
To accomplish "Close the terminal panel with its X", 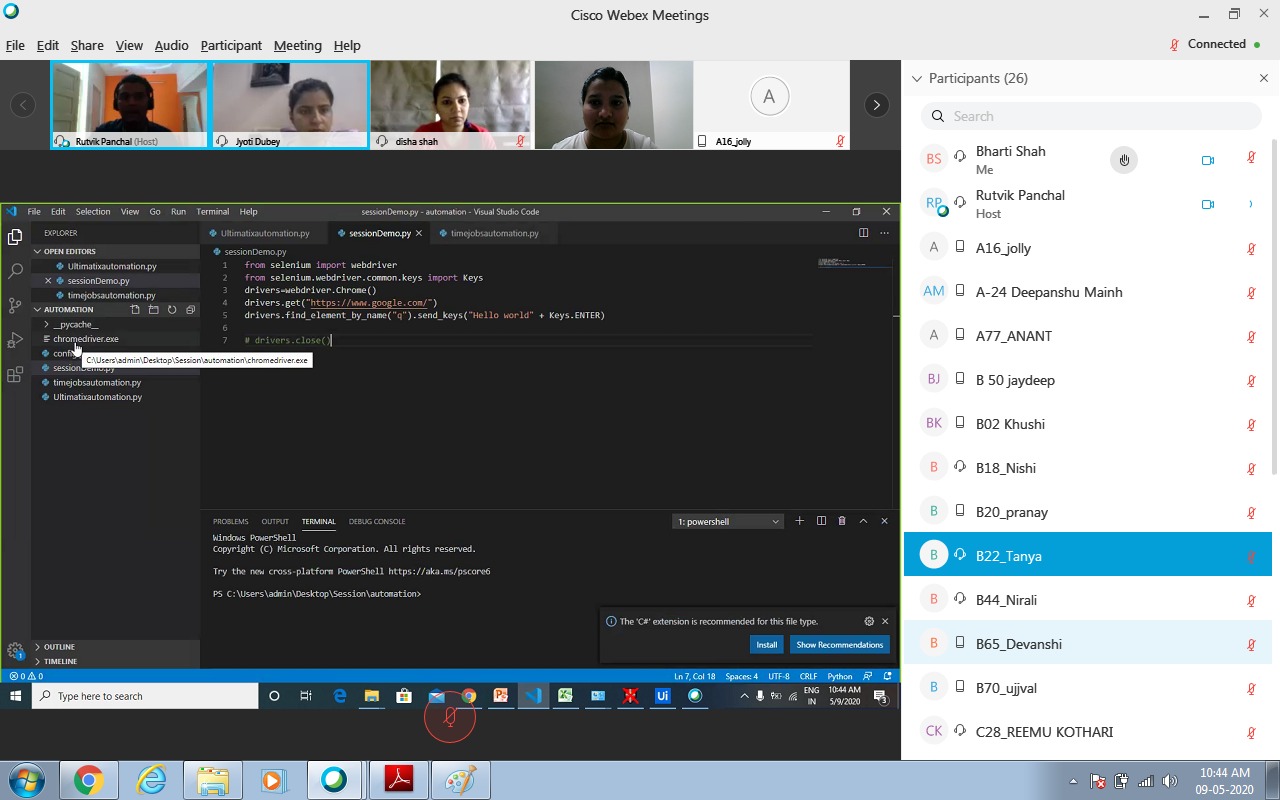I will pos(884,521).
